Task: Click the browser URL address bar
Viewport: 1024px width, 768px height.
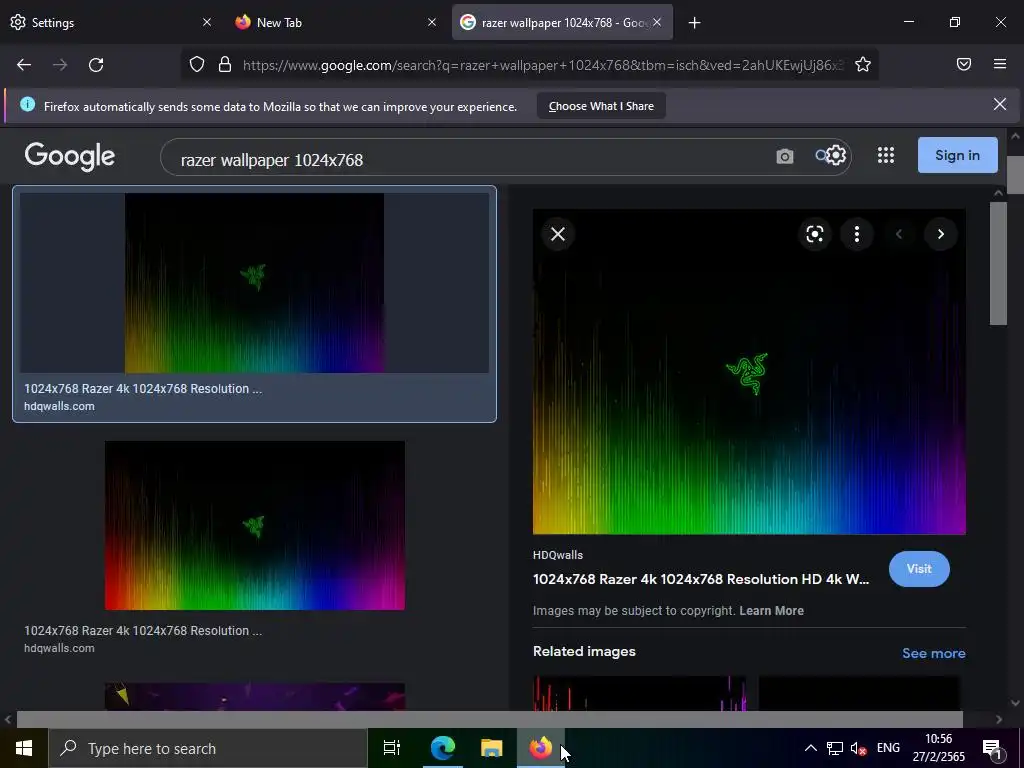Action: pyautogui.click(x=542, y=65)
